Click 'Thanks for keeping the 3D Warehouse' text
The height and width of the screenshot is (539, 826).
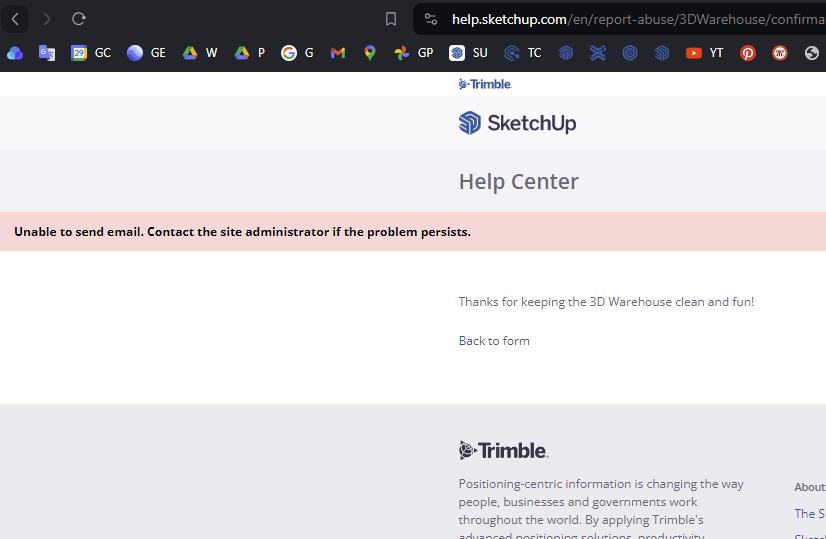(606, 302)
